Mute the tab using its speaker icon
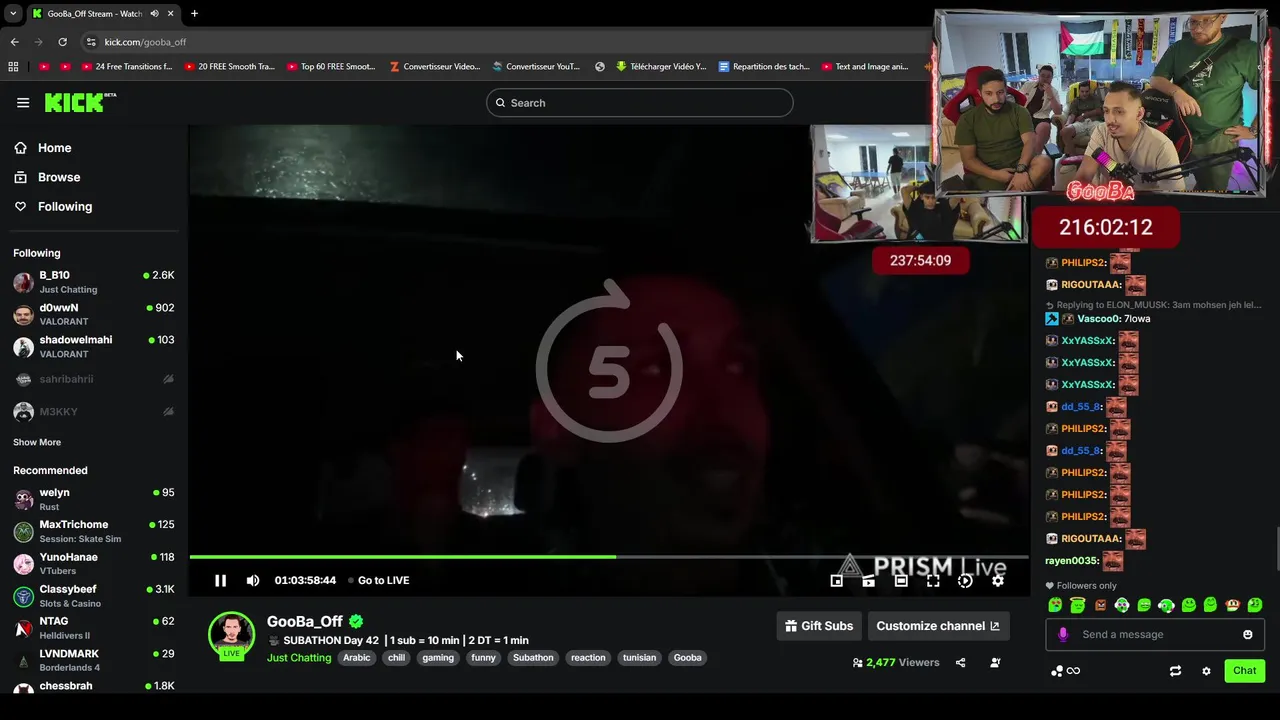The height and width of the screenshot is (720, 1280). 154,14
